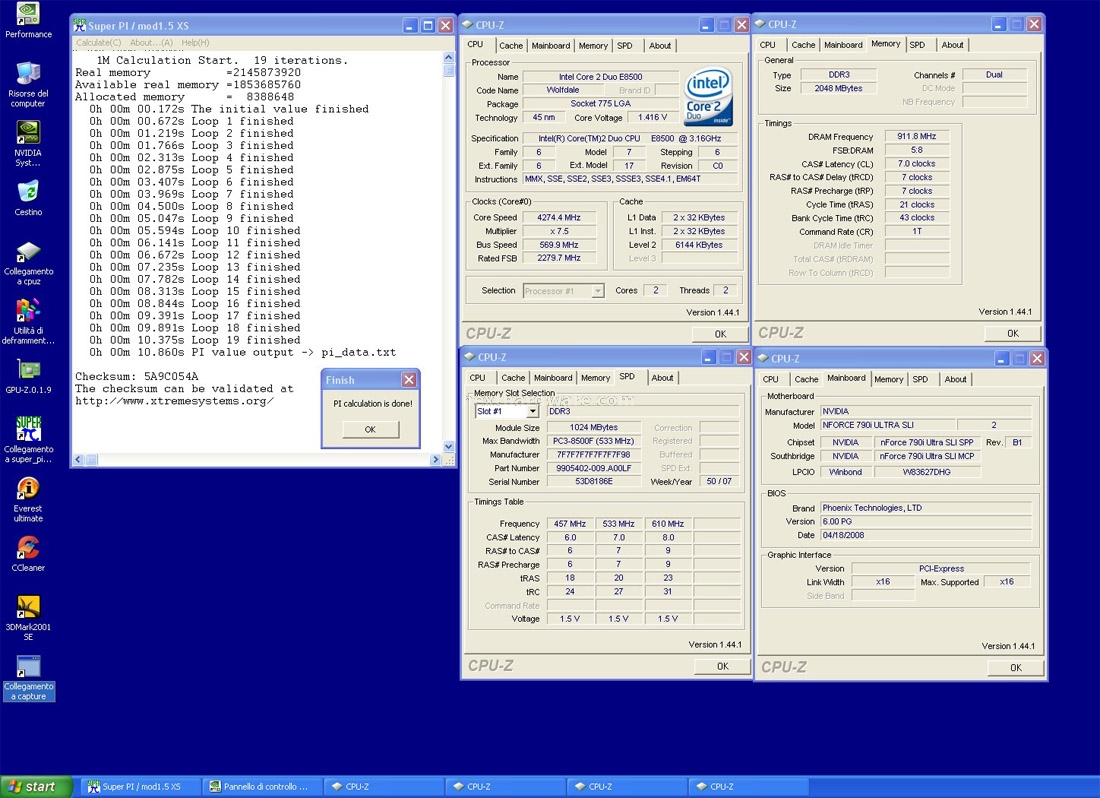Screen dimensions: 1100x798
Task: Switch to CPU tab in memory timings window
Action: 767,45
